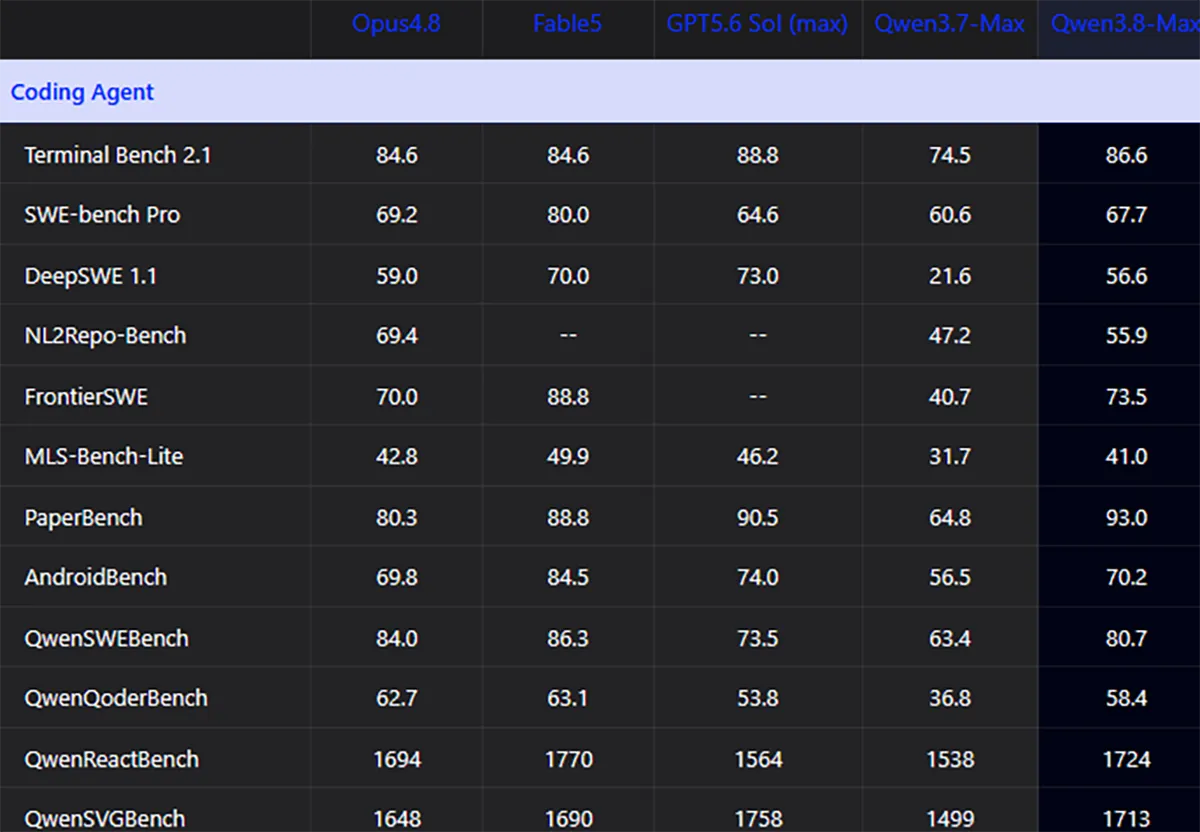Select the FrontierSWE row label
The height and width of the screenshot is (832, 1200).
(x=86, y=397)
